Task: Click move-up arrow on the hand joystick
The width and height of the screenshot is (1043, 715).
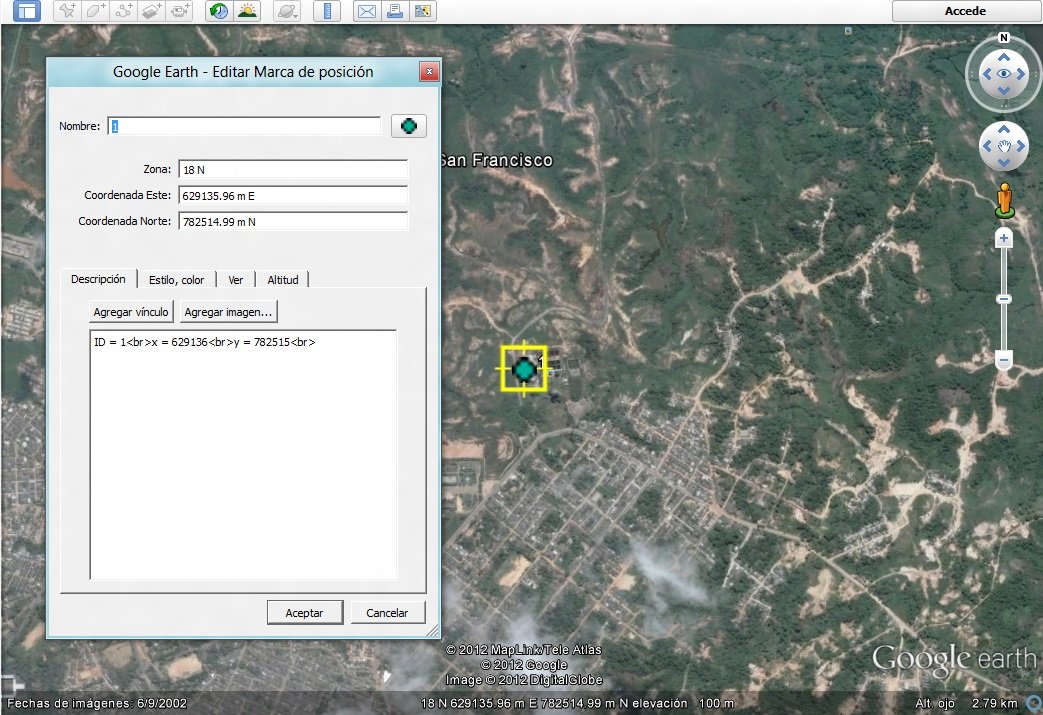Action: coord(1004,129)
